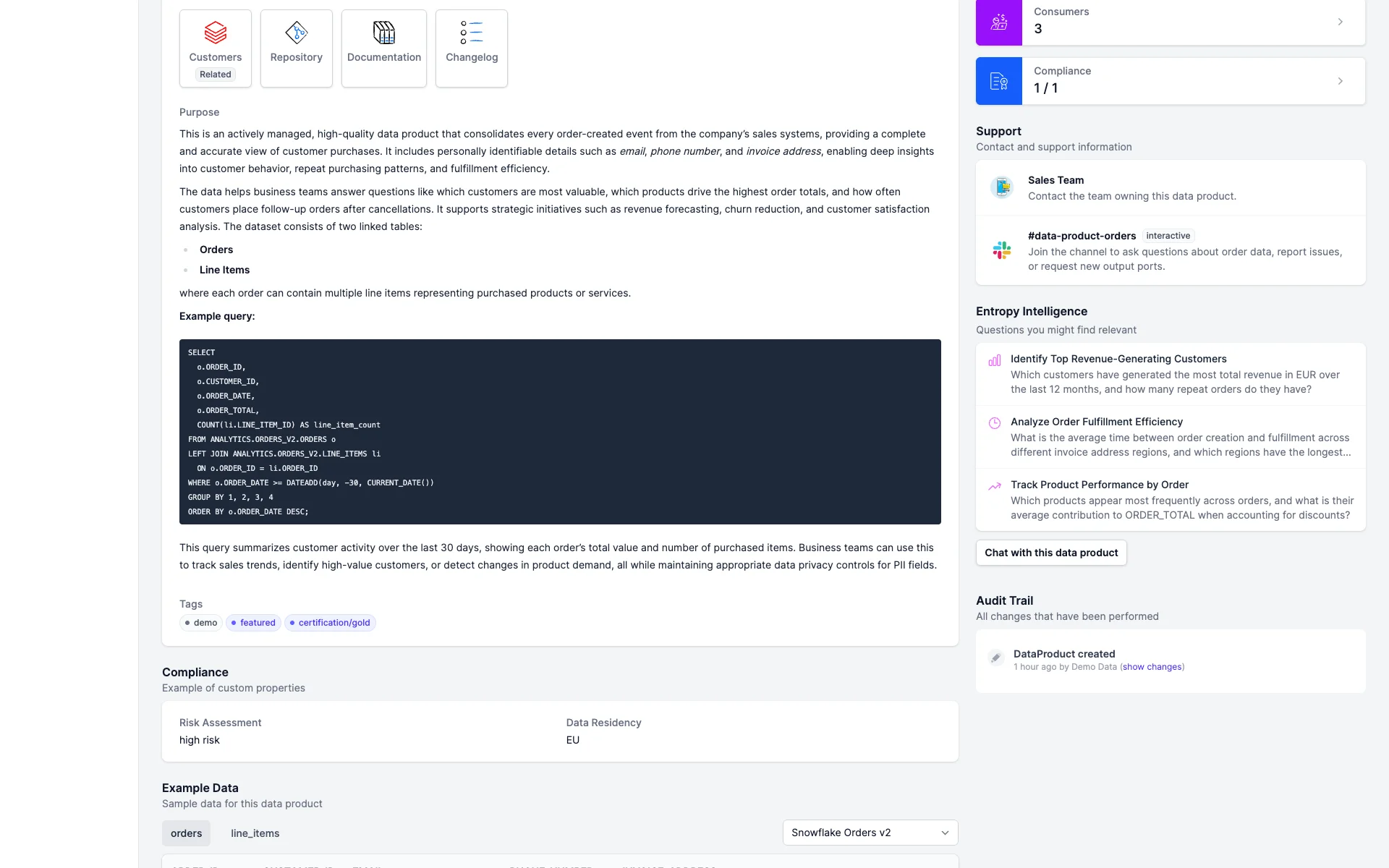The image size is (1389, 868).
Task: Select the featured tag
Action: coord(252,622)
